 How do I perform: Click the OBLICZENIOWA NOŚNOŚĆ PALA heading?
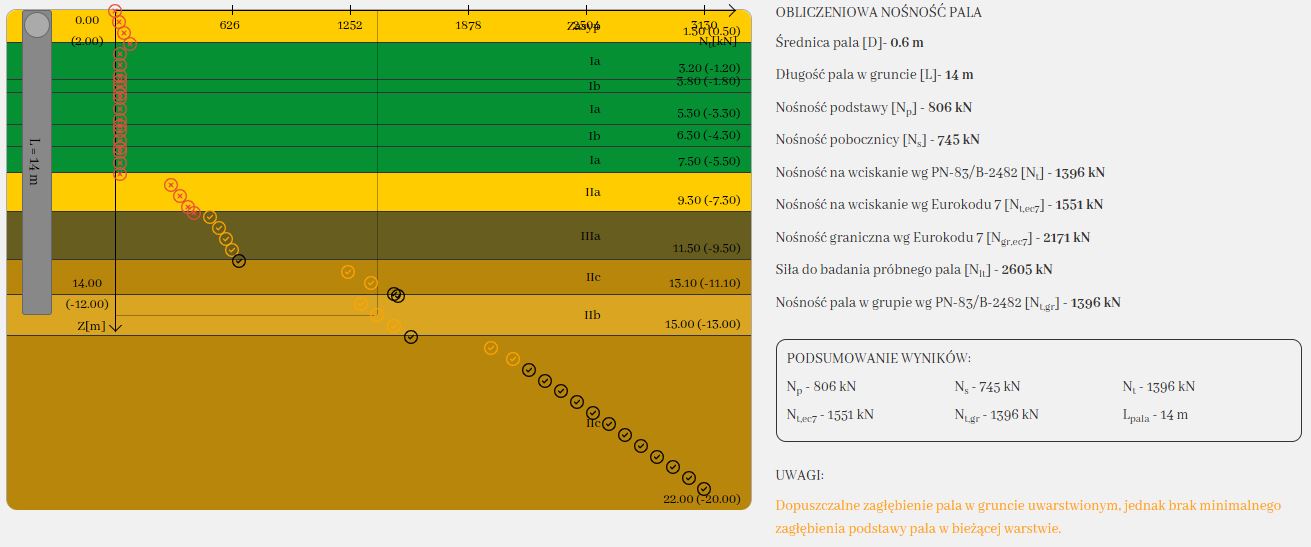(x=878, y=13)
